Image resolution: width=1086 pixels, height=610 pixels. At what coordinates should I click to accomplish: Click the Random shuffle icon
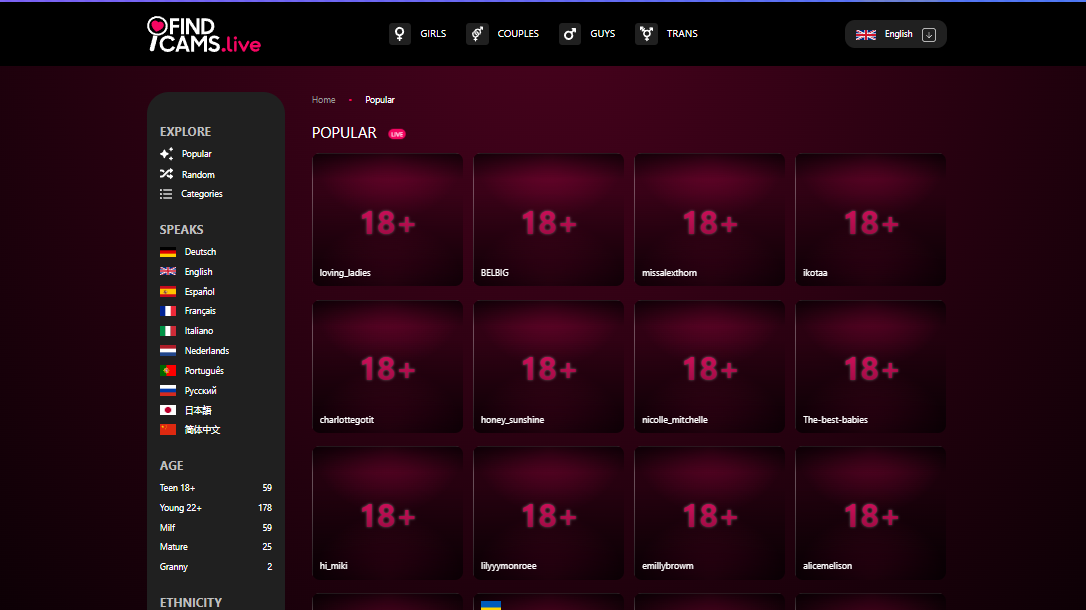(167, 174)
